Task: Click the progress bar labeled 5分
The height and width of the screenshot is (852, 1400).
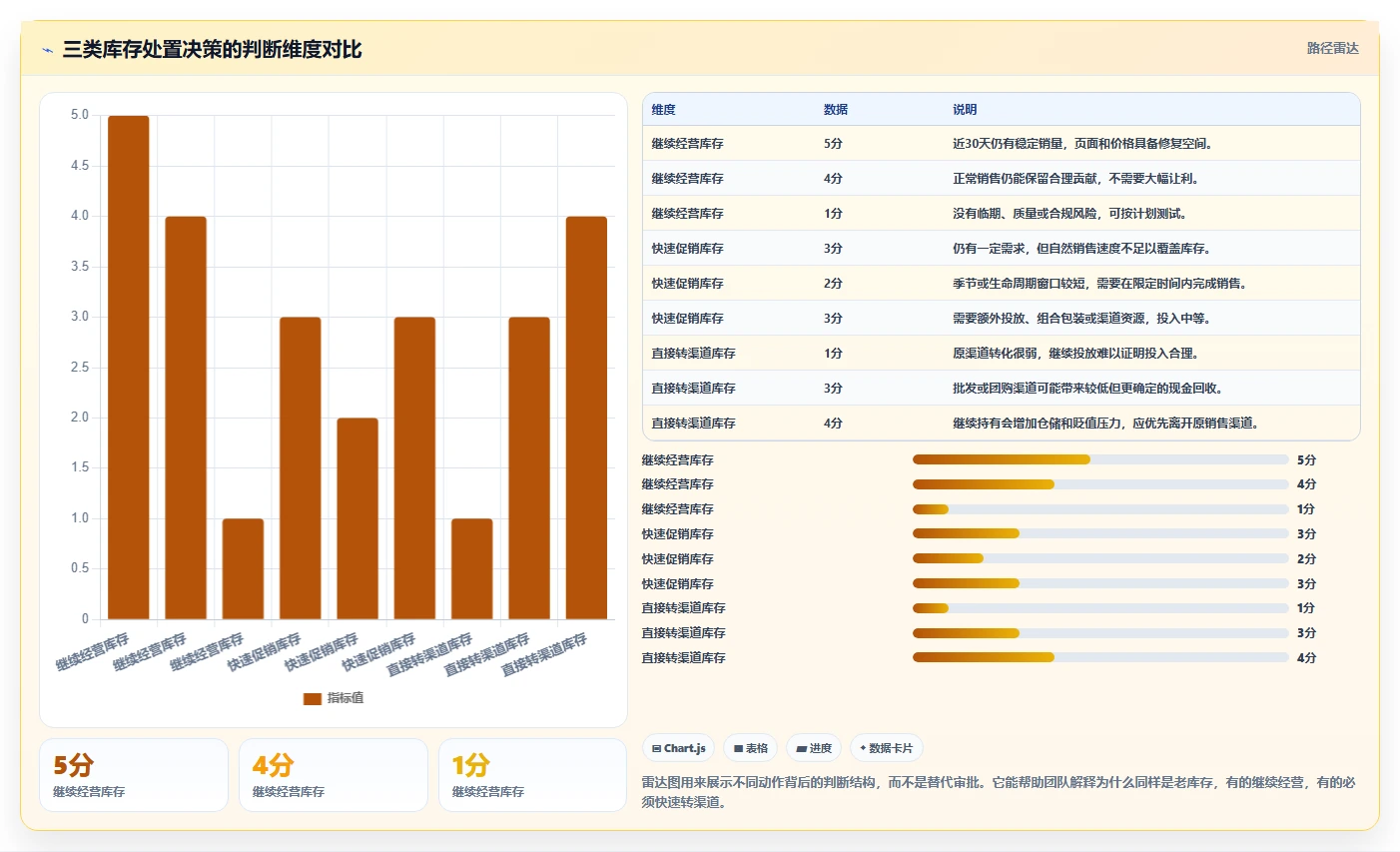Action: (x=1100, y=459)
